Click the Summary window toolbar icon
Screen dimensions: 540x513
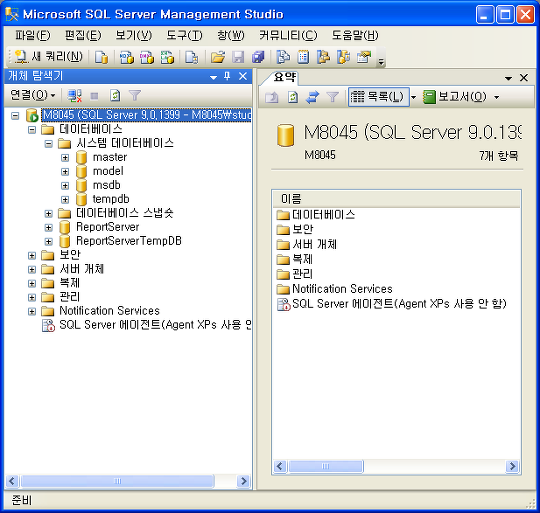pyautogui.click(x=303, y=57)
